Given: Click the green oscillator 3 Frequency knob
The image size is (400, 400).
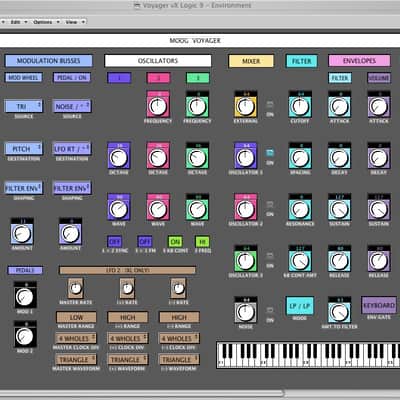Looking at the screenshot, I should tap(197, 106).
